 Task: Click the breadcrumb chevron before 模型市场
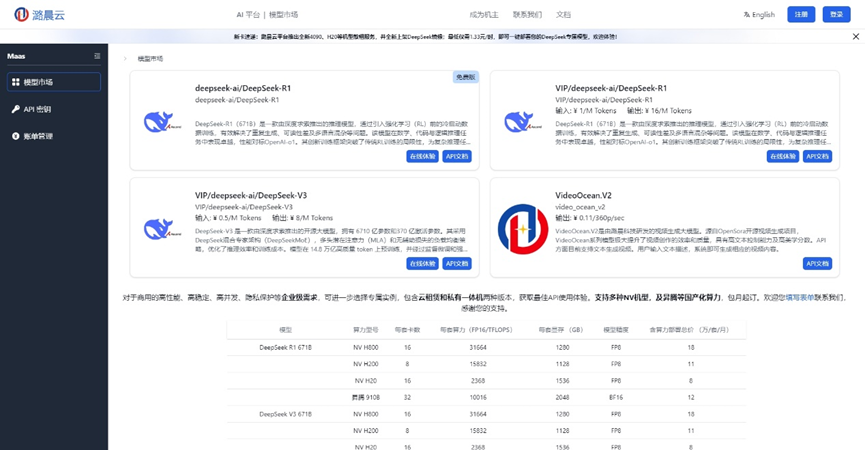125,58
